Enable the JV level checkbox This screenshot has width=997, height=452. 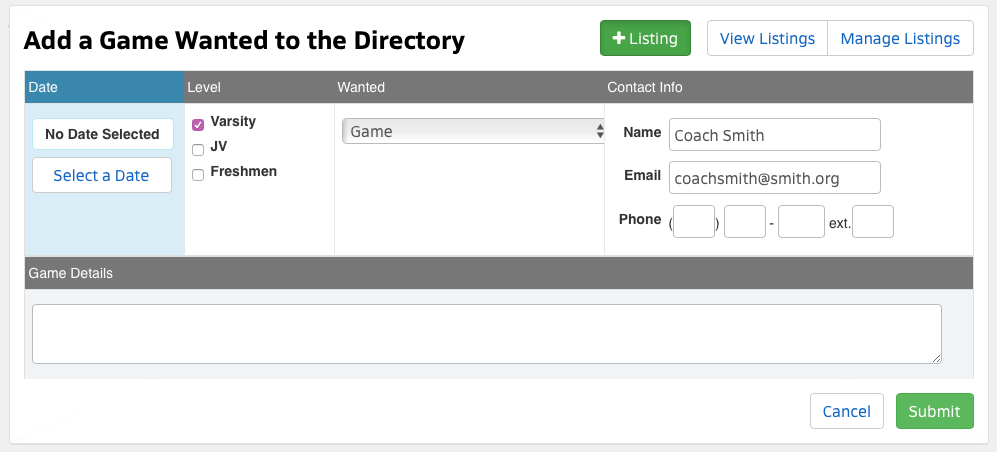click(x=198, y=149)
